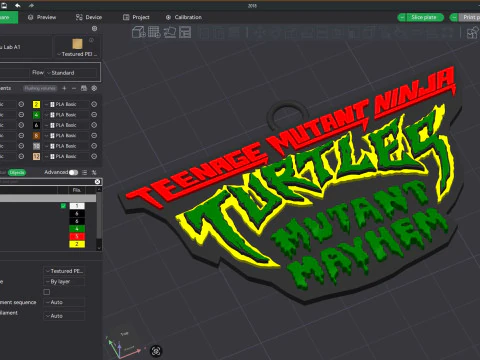Click the Textured PEI plate thumbnail
This screenshot has height=360, width=480.
77,44
